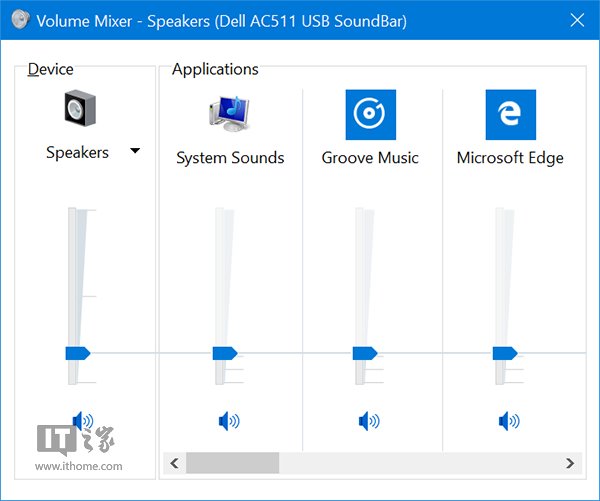Click the System Sounds label
Viewport: 600px width, 501px height.
(x=230, y=158)
